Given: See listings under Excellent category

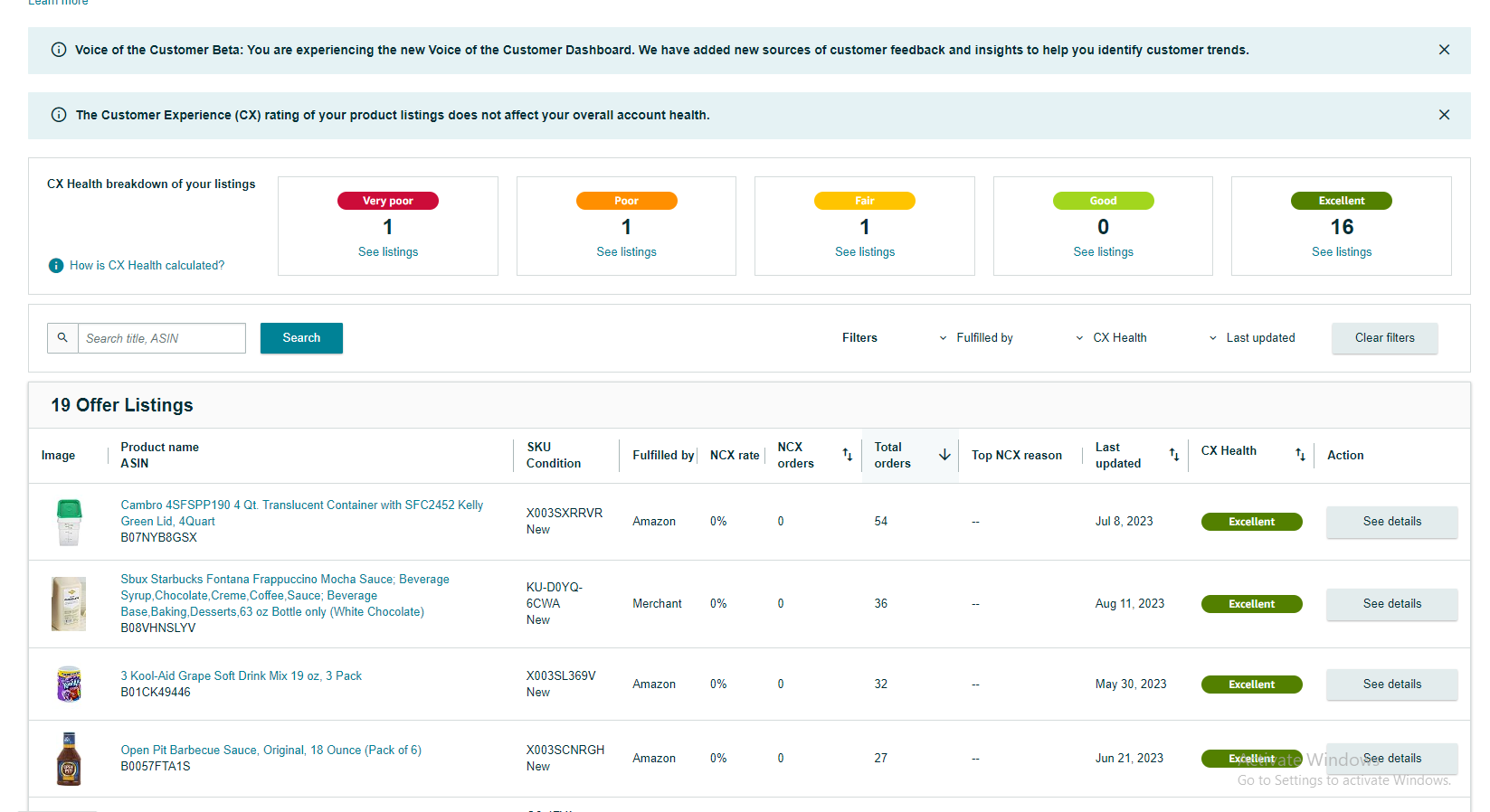Looking at the screenshot, I should point(1342,252).
